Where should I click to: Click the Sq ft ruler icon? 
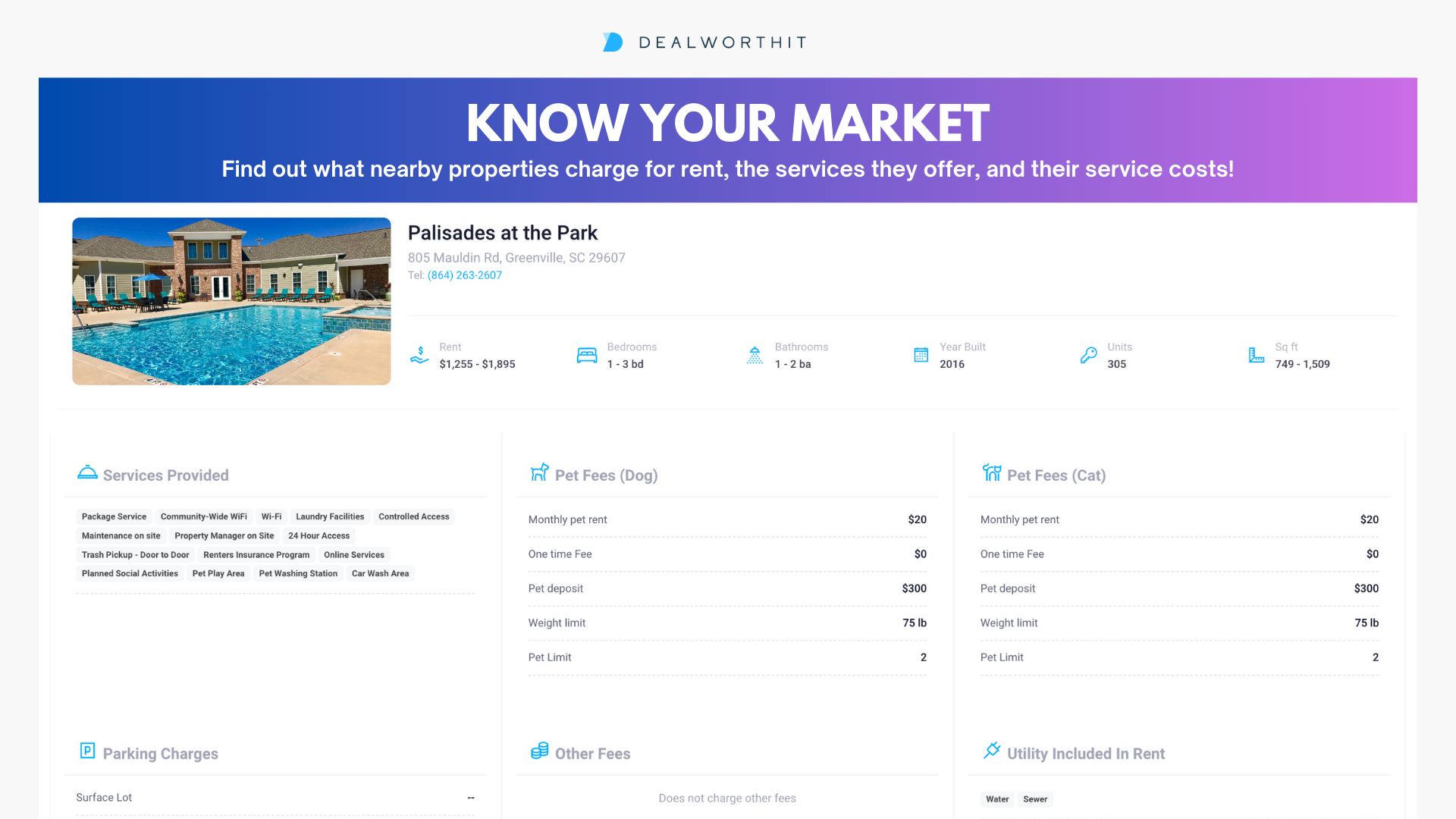1256,355
